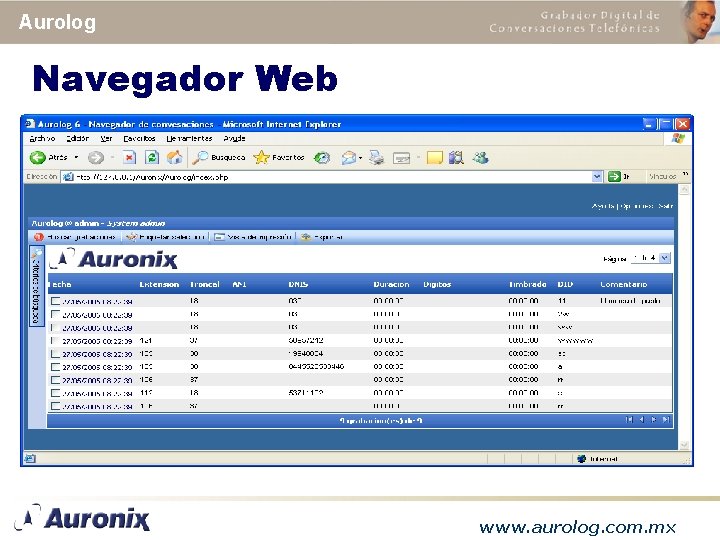This screenshot has width=720, height=540.
Task: Click the Dirección address input field
Action: coord(333,177)
